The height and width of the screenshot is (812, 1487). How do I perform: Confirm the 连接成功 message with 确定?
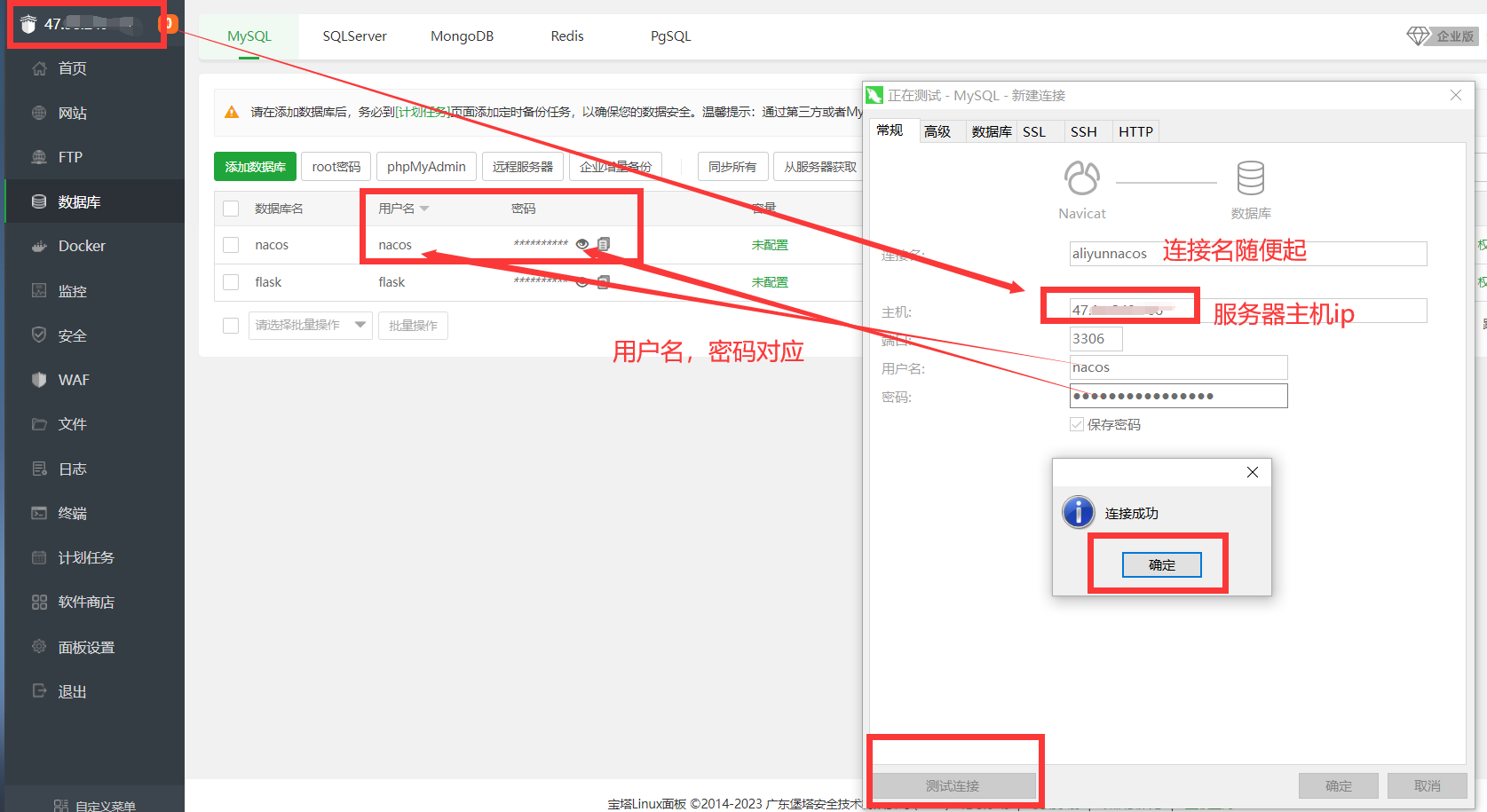tap(1161, 564)
